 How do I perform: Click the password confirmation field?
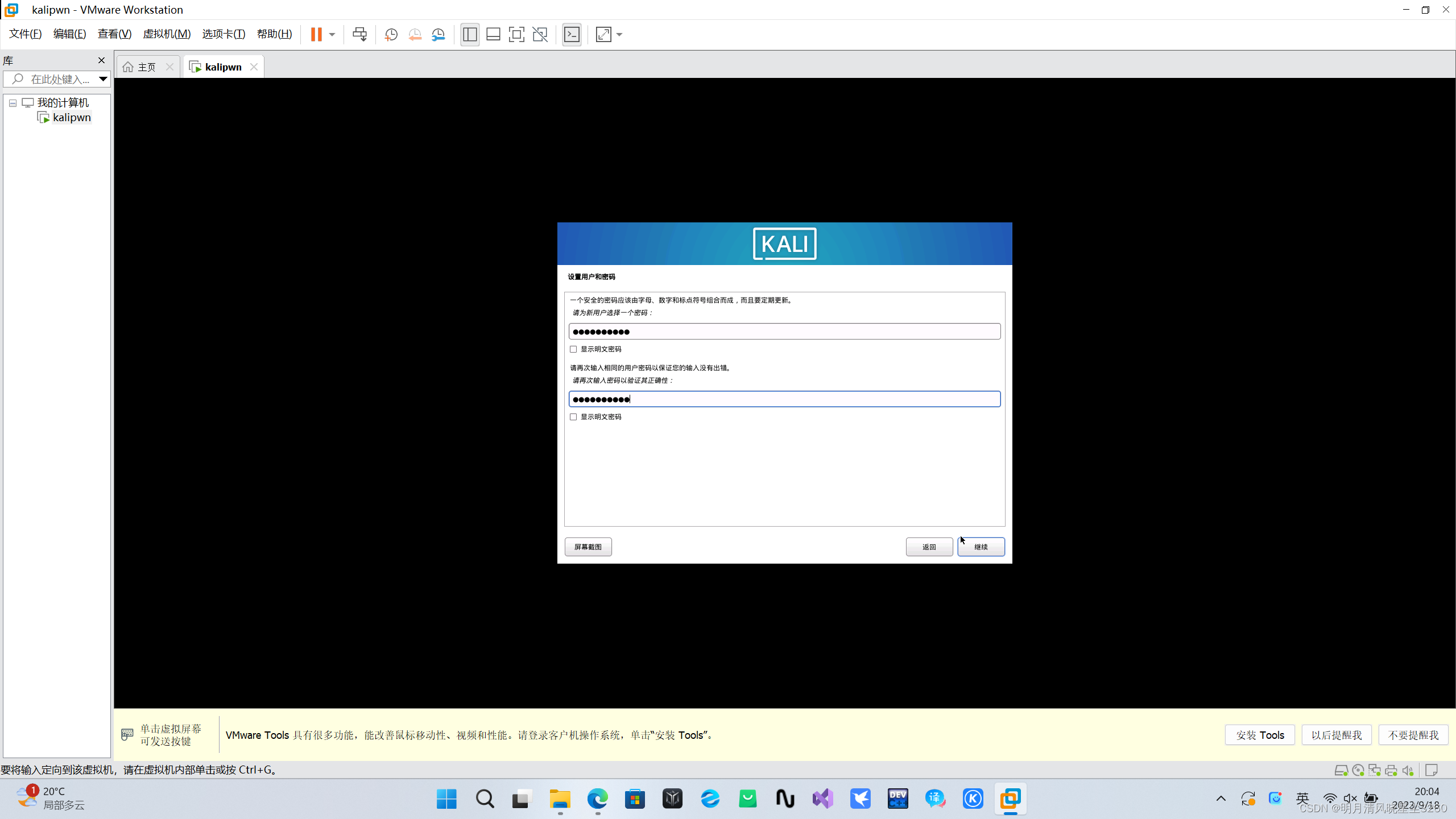coord(784,399)
